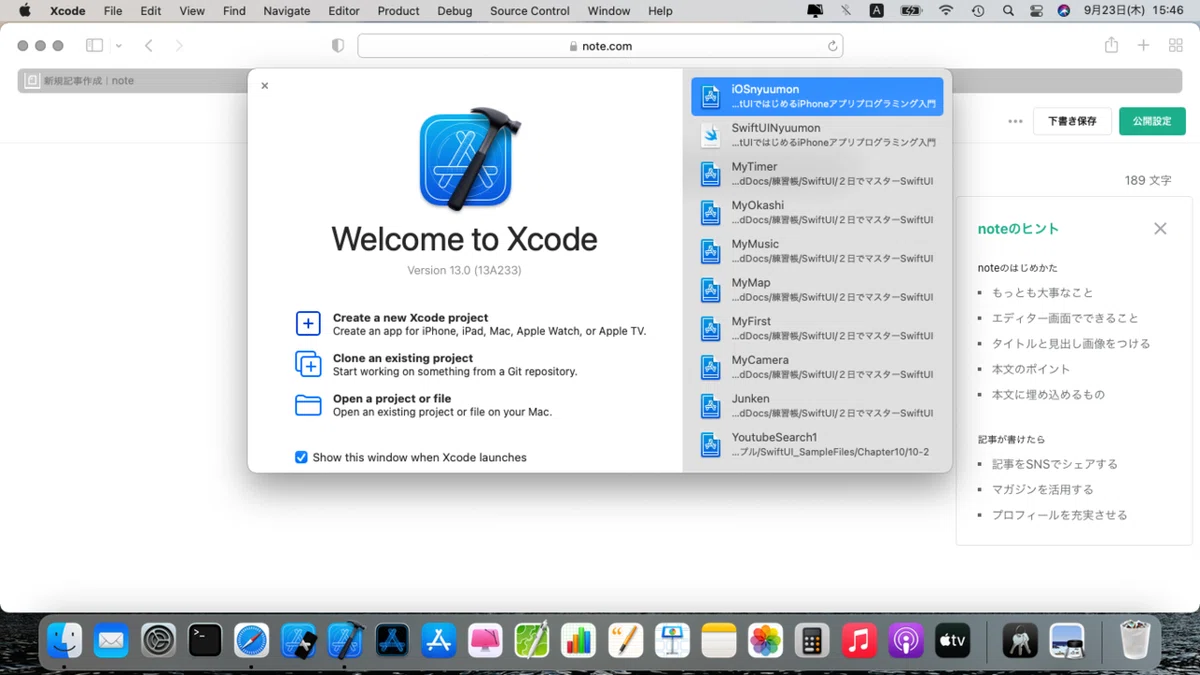Open the Apple TV app in the Dock

(953, 640)
